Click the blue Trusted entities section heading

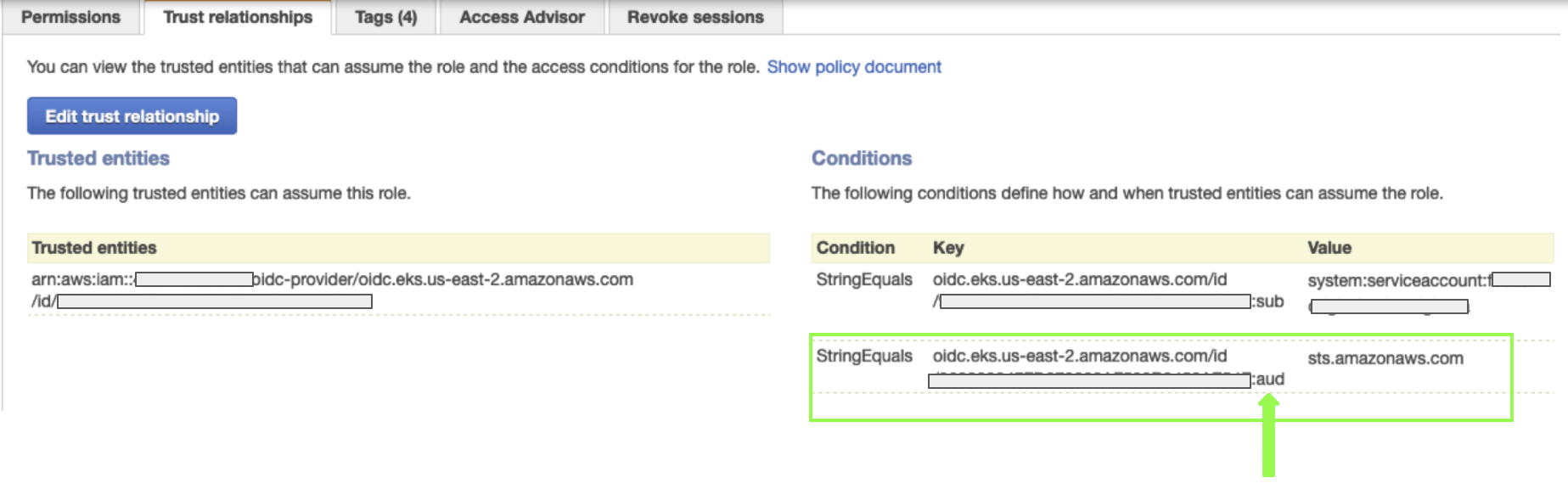(x=98, y=158)
